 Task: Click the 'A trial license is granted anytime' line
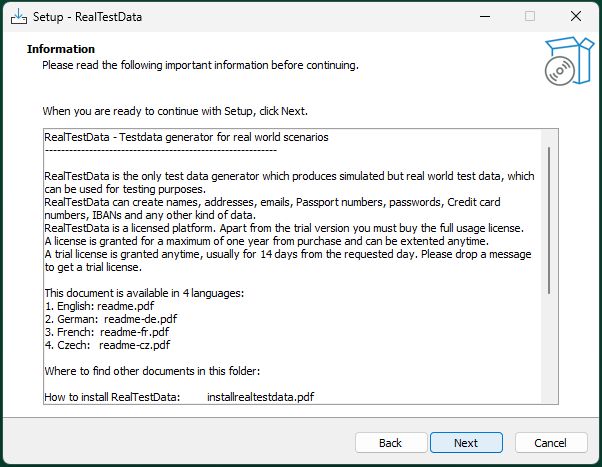coord(288,254)
